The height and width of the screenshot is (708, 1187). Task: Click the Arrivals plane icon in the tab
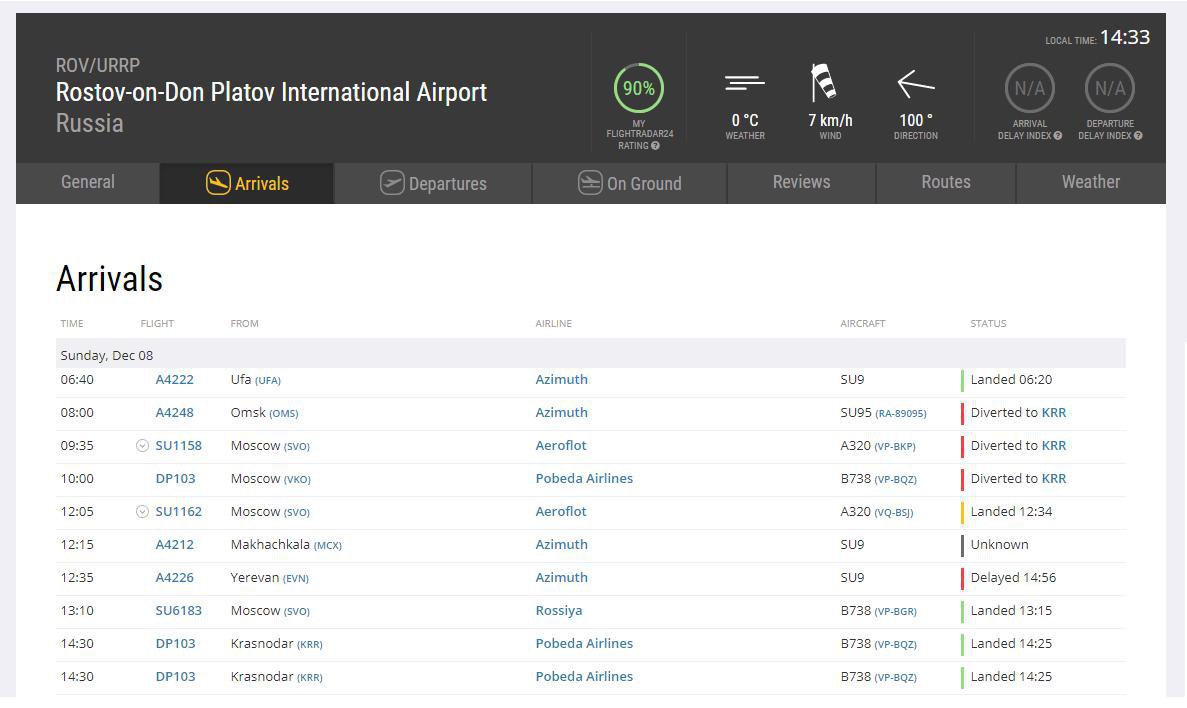coord(218,182)
